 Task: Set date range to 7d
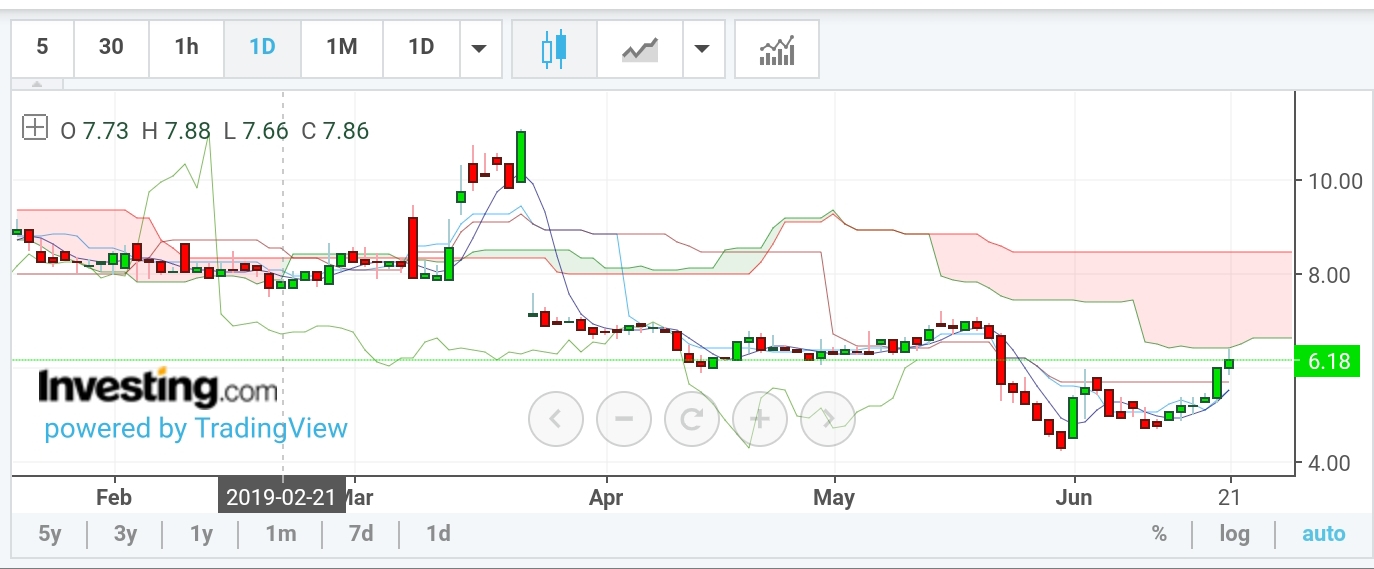(x=361, y=534)
